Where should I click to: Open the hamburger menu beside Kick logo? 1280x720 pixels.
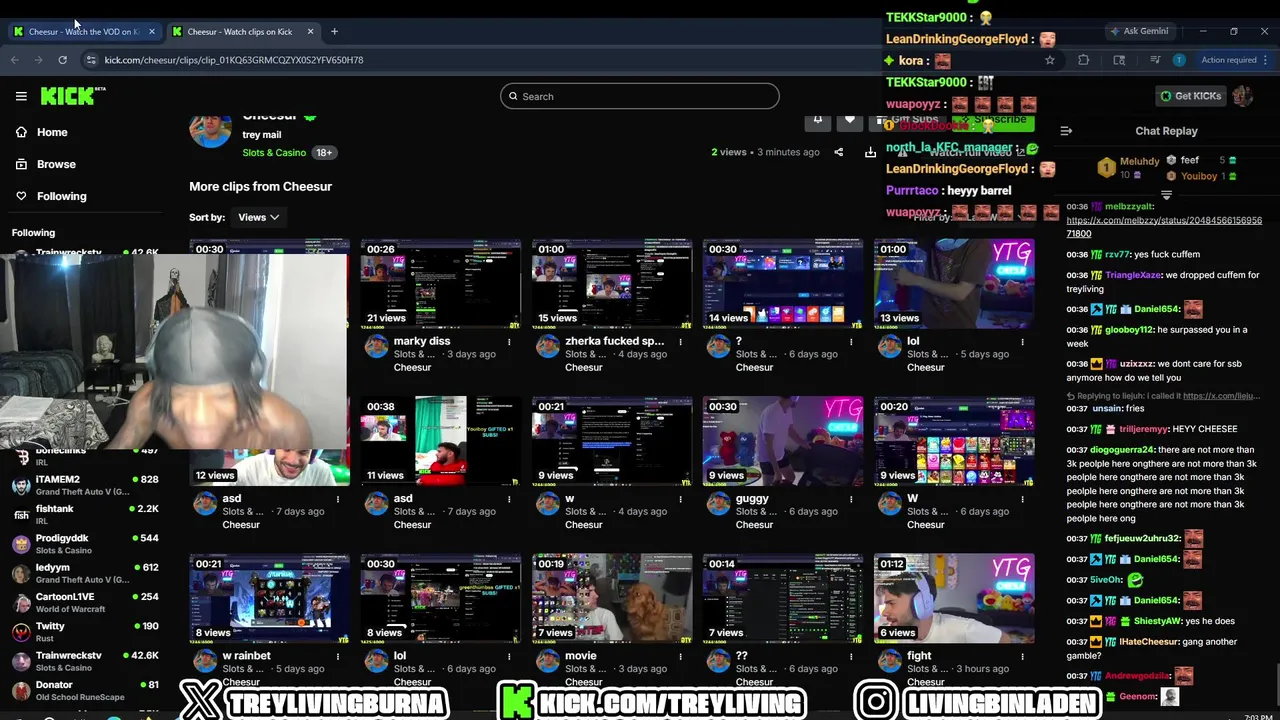tap(21, 96)
